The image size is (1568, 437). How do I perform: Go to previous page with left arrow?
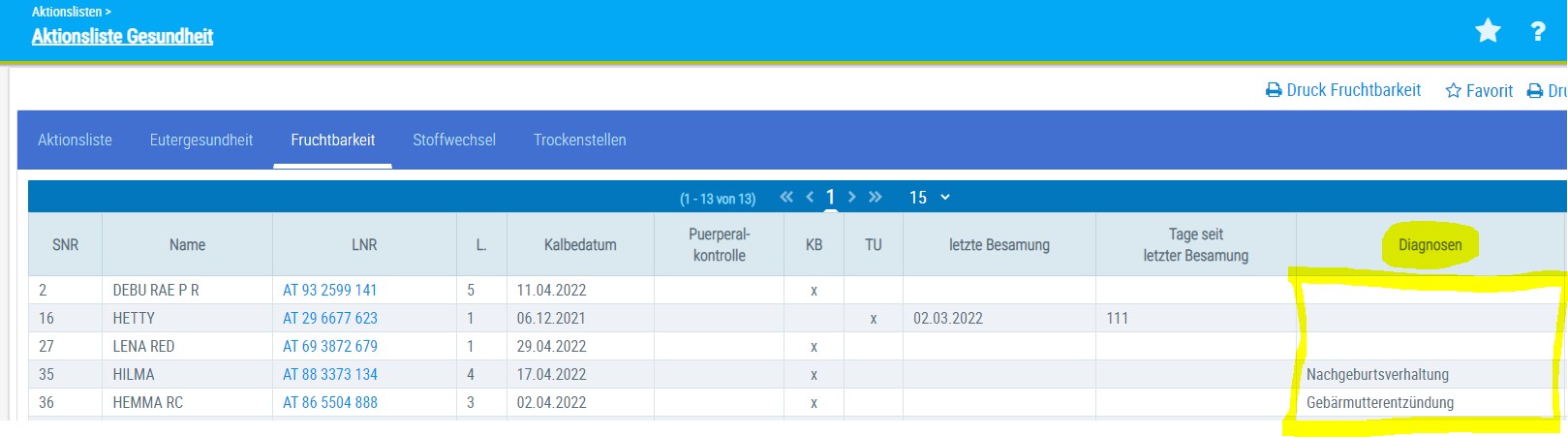point(810,197)
